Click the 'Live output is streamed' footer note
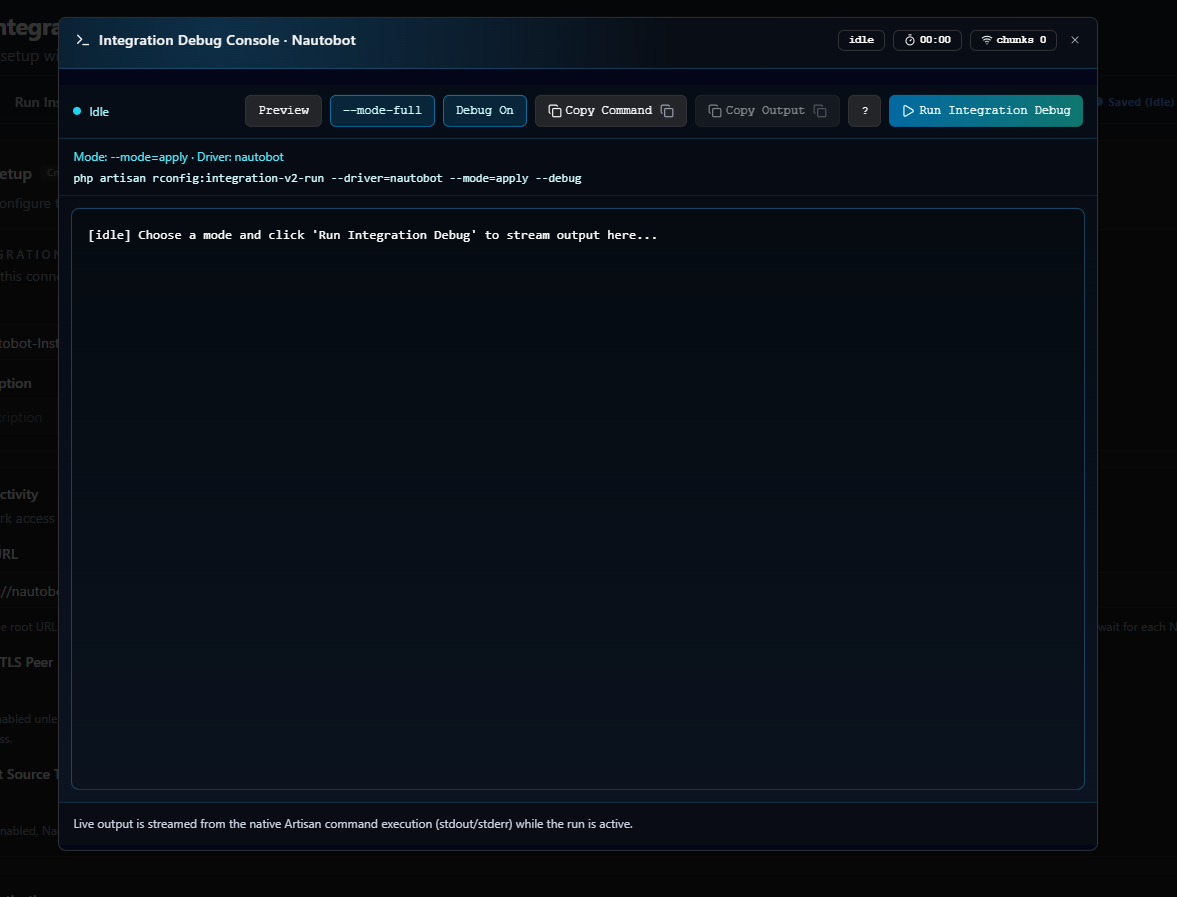Screen dimensions: 1177x897 [x=353, y=823]
